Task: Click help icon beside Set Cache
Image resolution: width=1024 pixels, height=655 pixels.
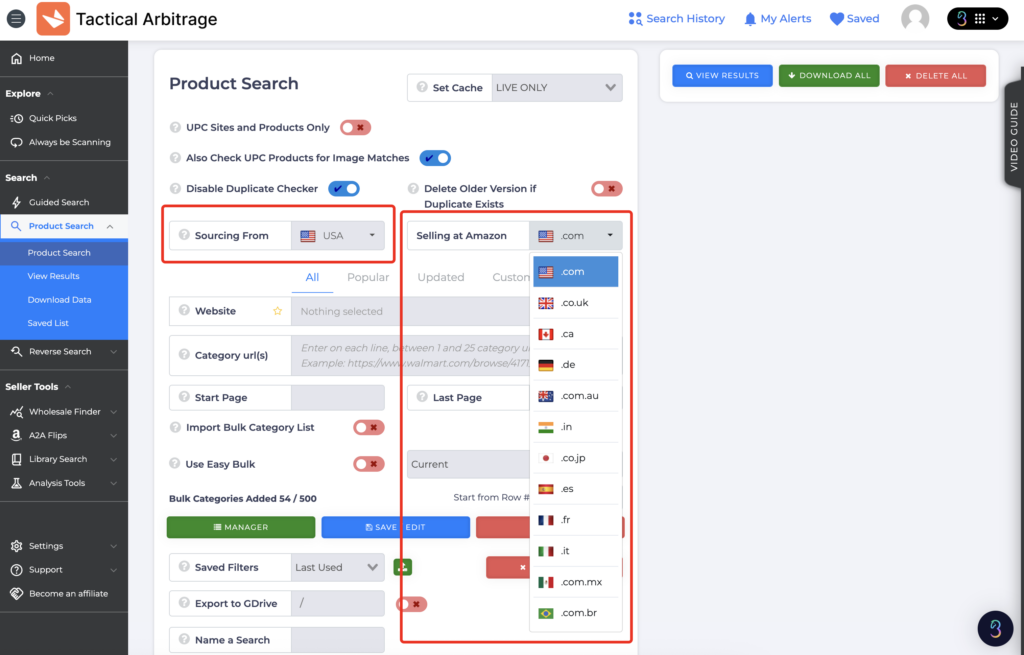Action: click(422, 87)
